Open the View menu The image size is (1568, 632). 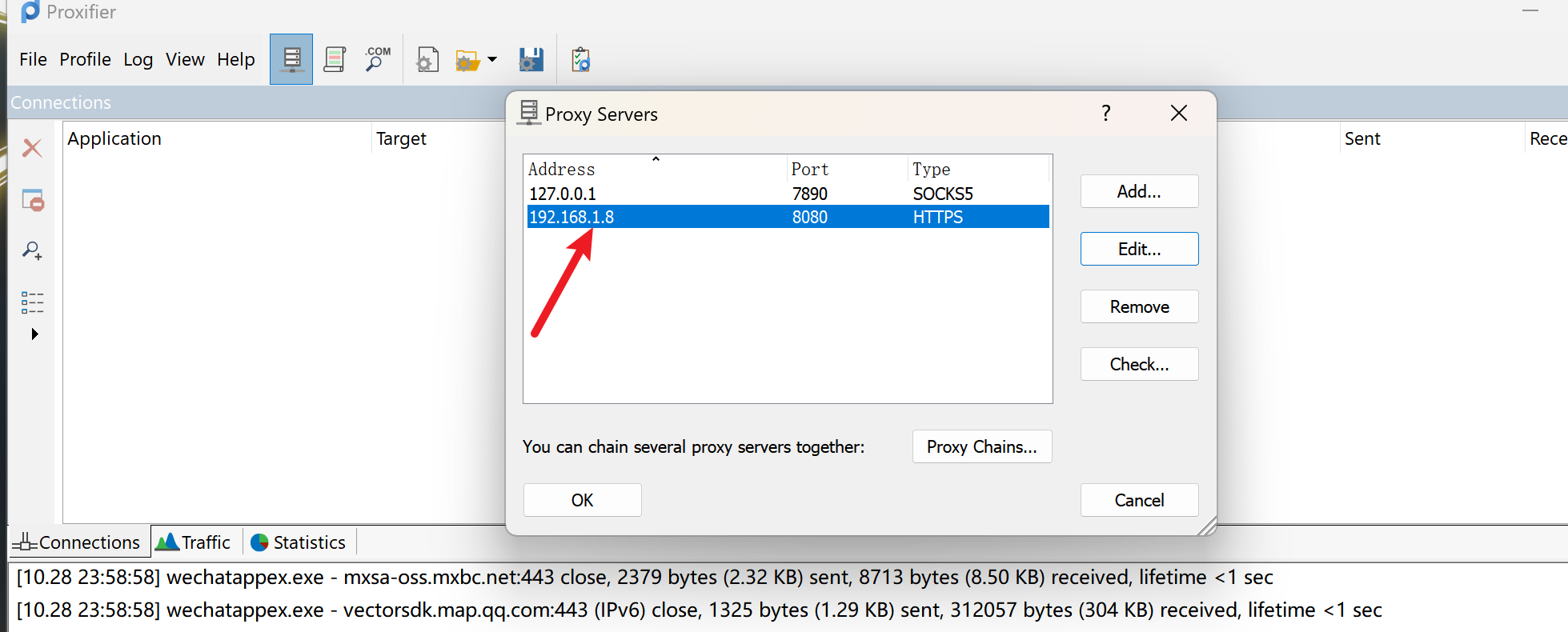(185, 59)
